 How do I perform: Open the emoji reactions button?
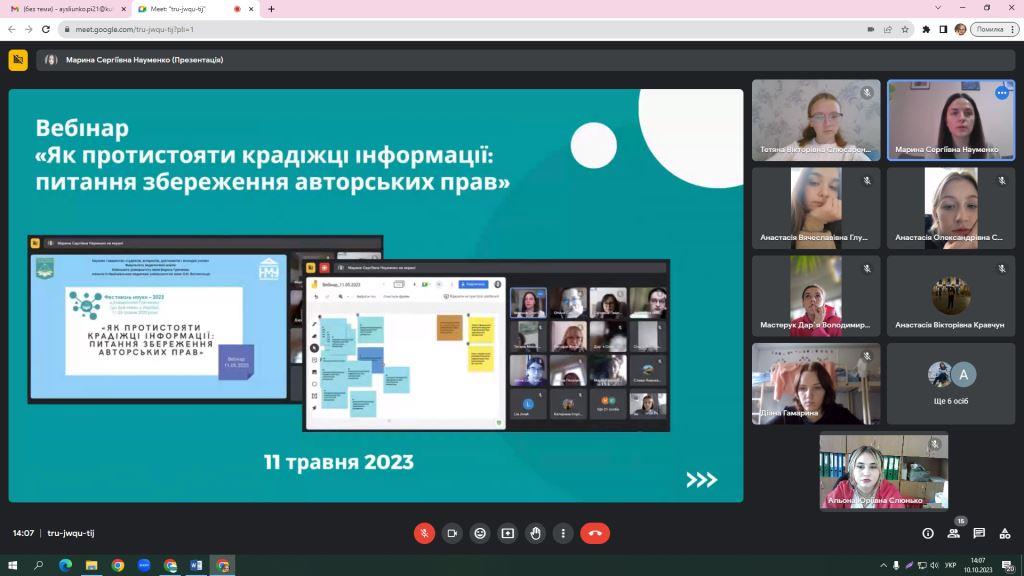[x=480, y=533]
